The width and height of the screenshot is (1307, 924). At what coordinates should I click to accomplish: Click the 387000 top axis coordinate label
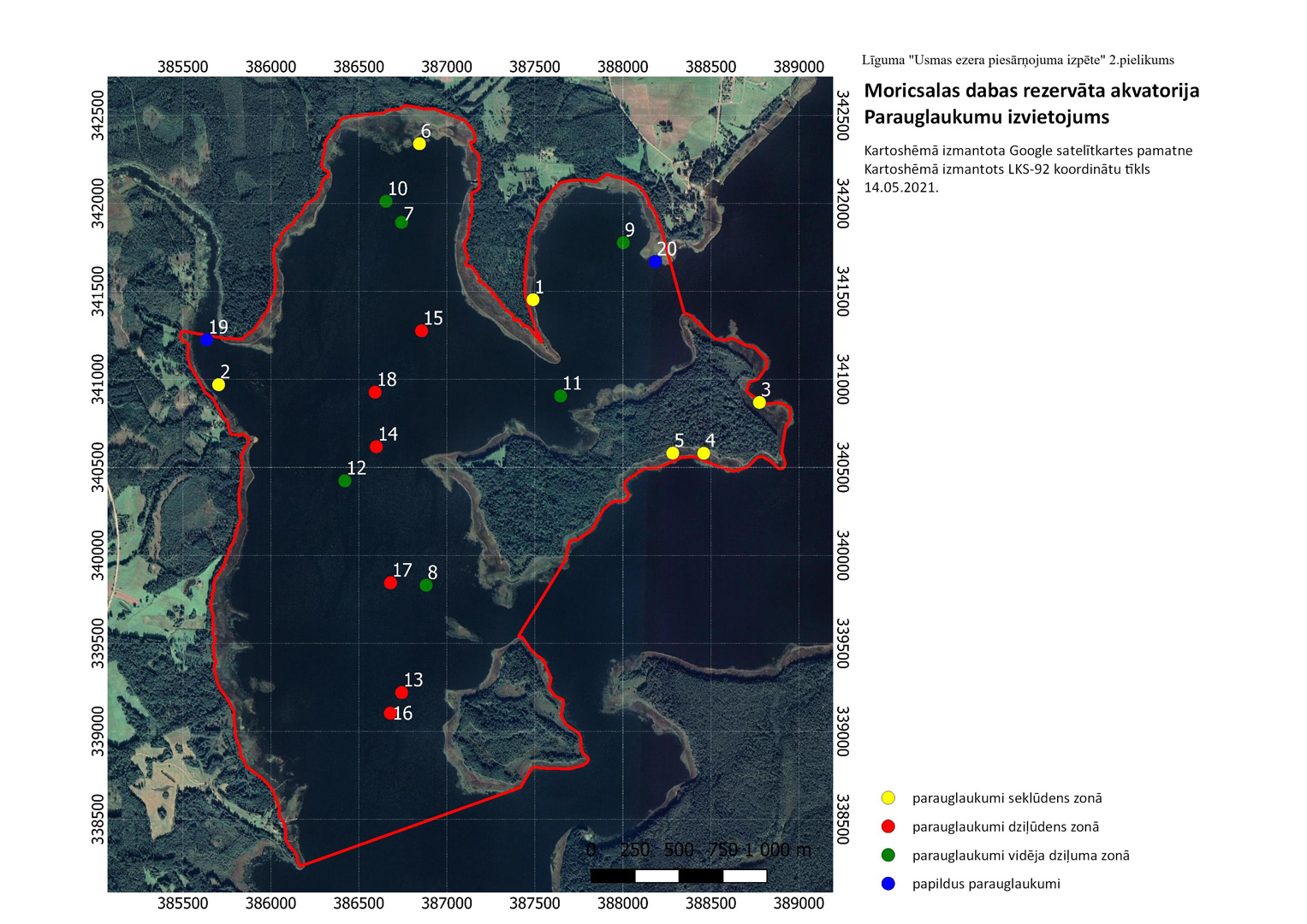click(x=447, y=67)
